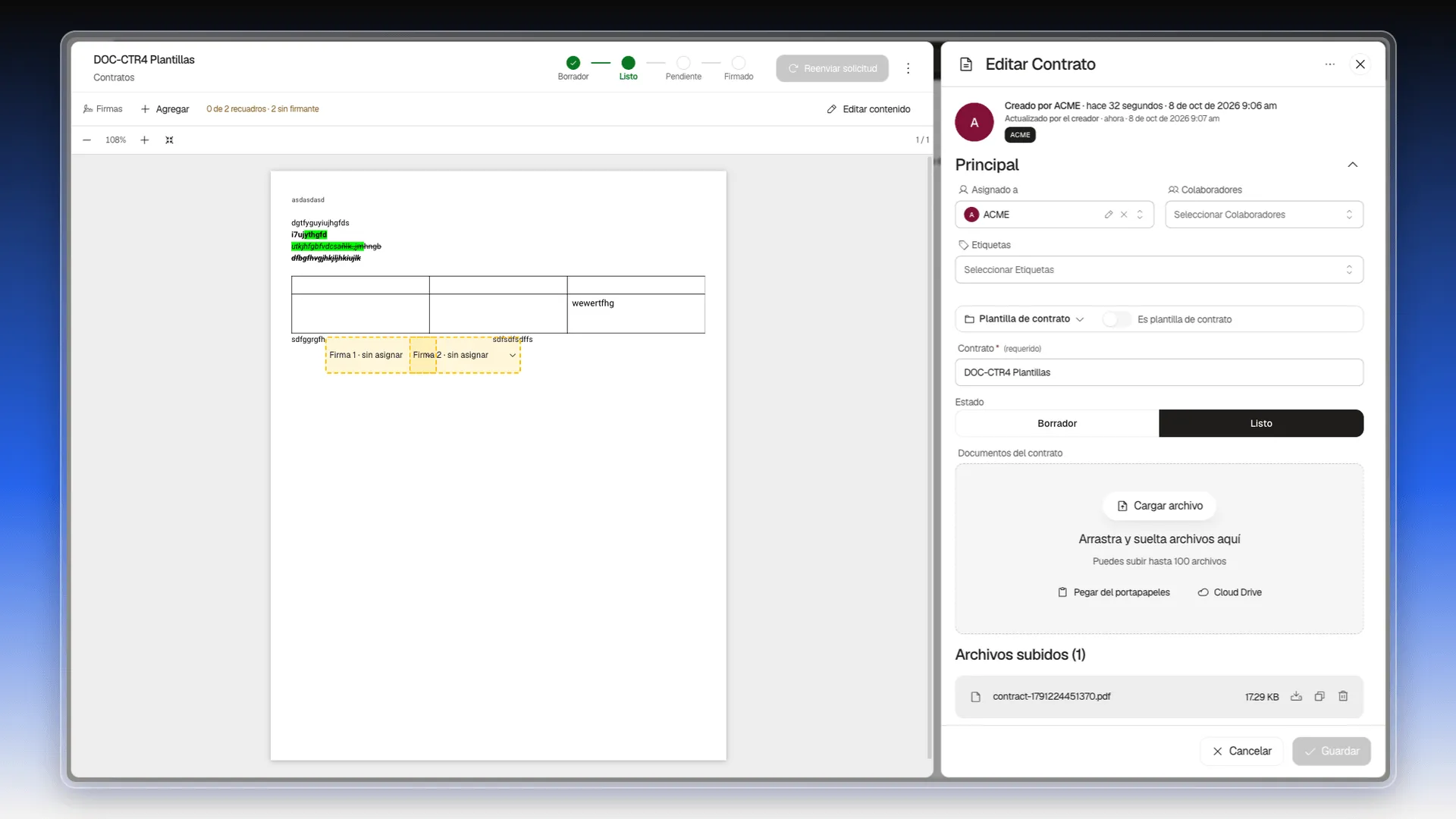Open the Seleccionar Colaboradores dropdown
This screenshot has width=1456, height=819.
coord(1264,215)
